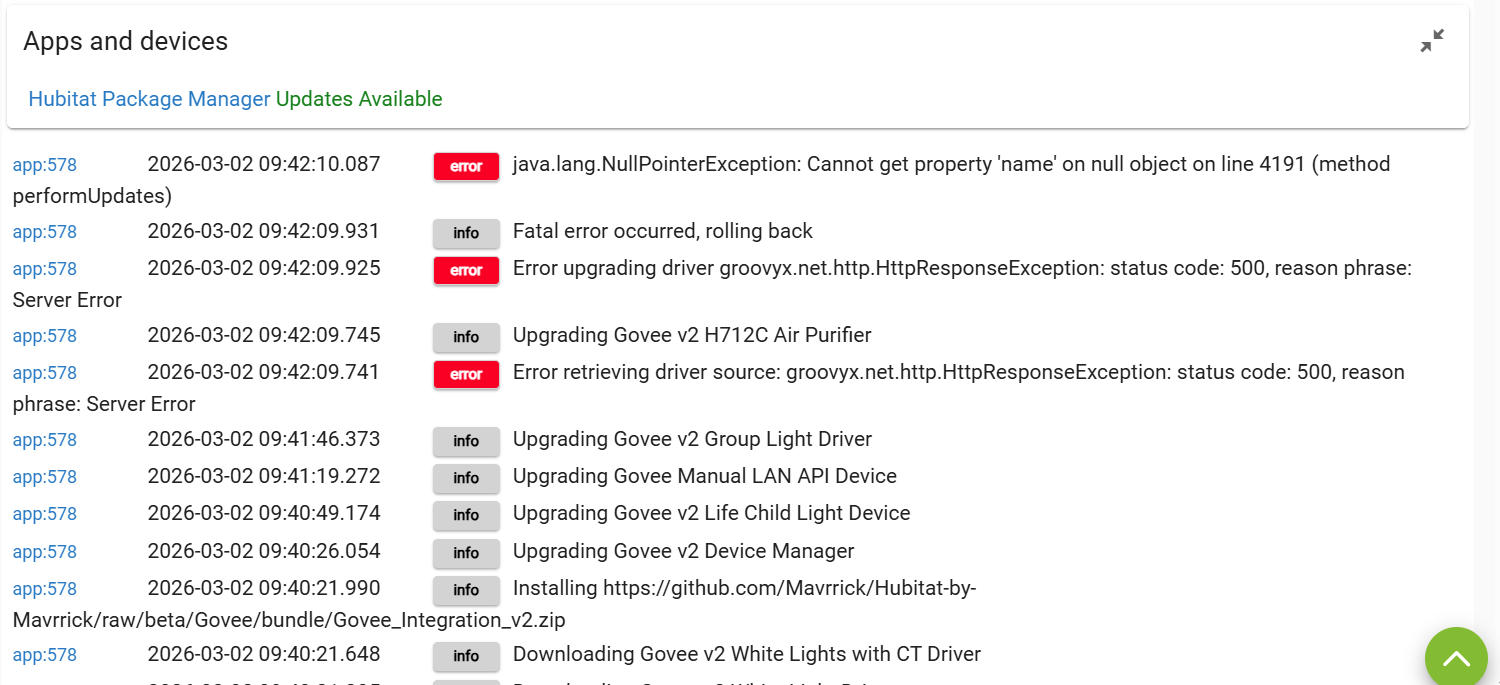This screenshot has height=685, width=1500.
Task: Open the Hubitat Package Manager link
Action: pos(149,99)
